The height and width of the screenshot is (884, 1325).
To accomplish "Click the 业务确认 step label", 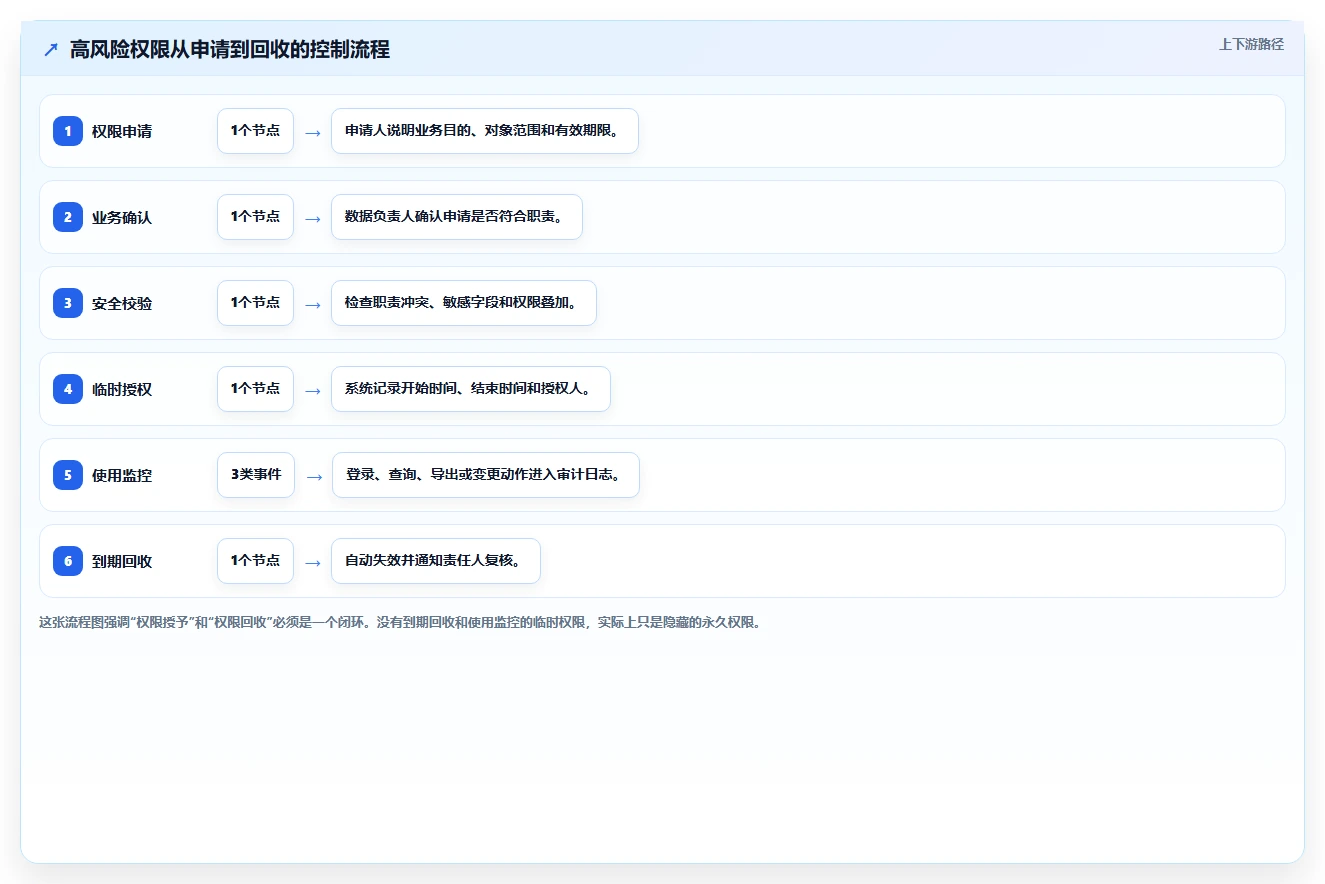I will click(122, 217).
